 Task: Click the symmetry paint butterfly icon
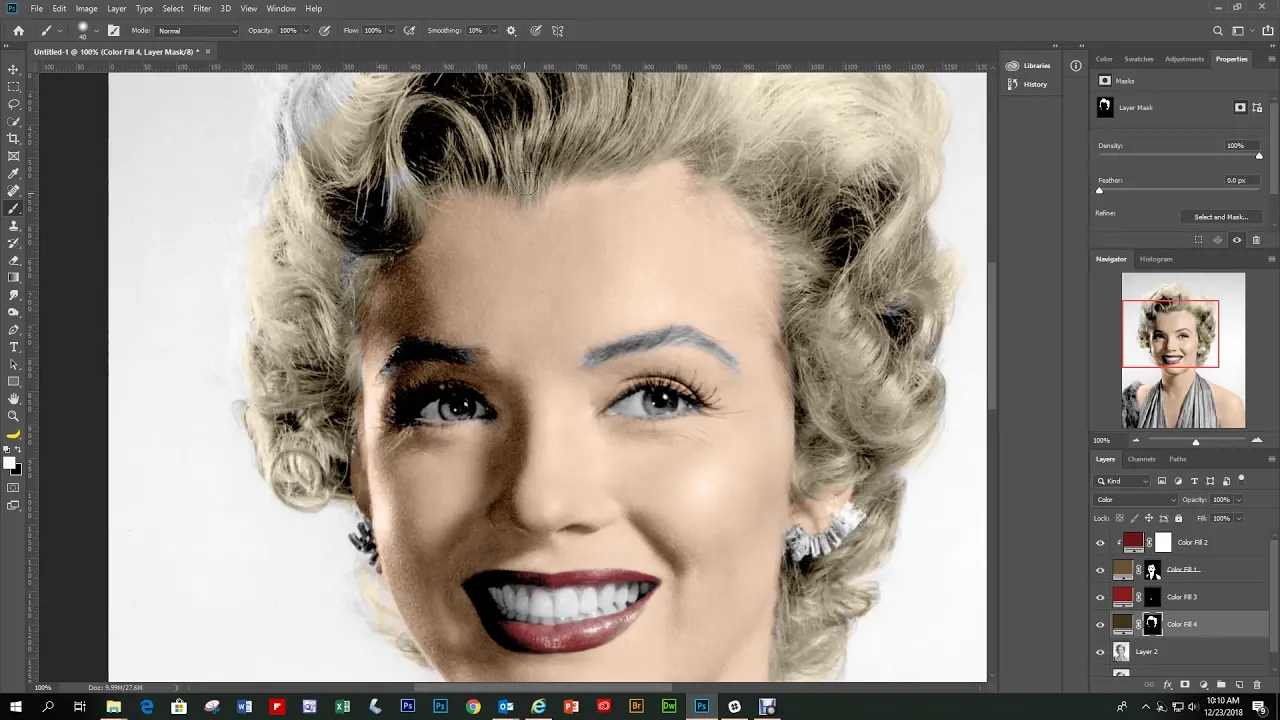tap(558, 31)
